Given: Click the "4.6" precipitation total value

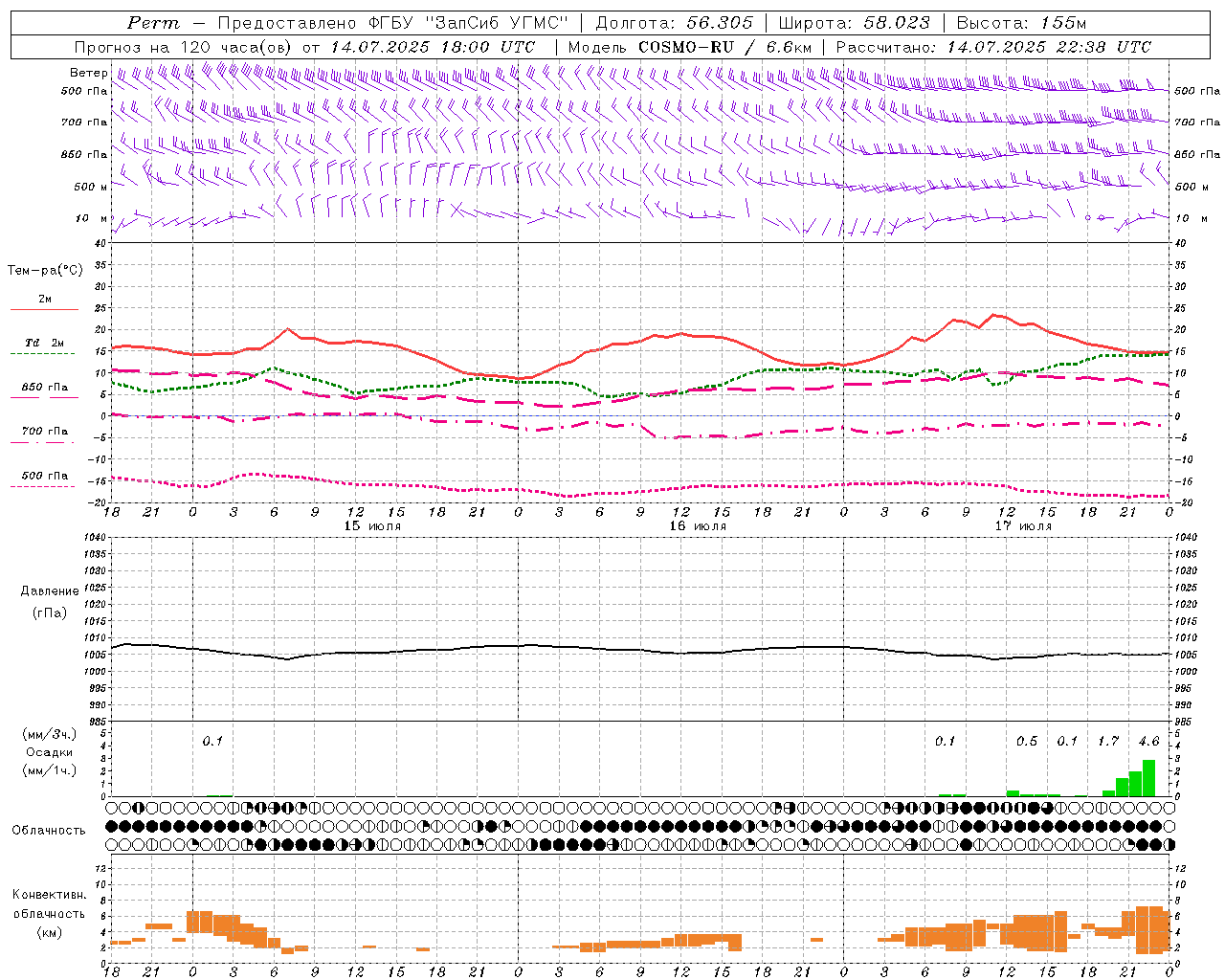Looking at the screenshot, I should (1148, 742).
